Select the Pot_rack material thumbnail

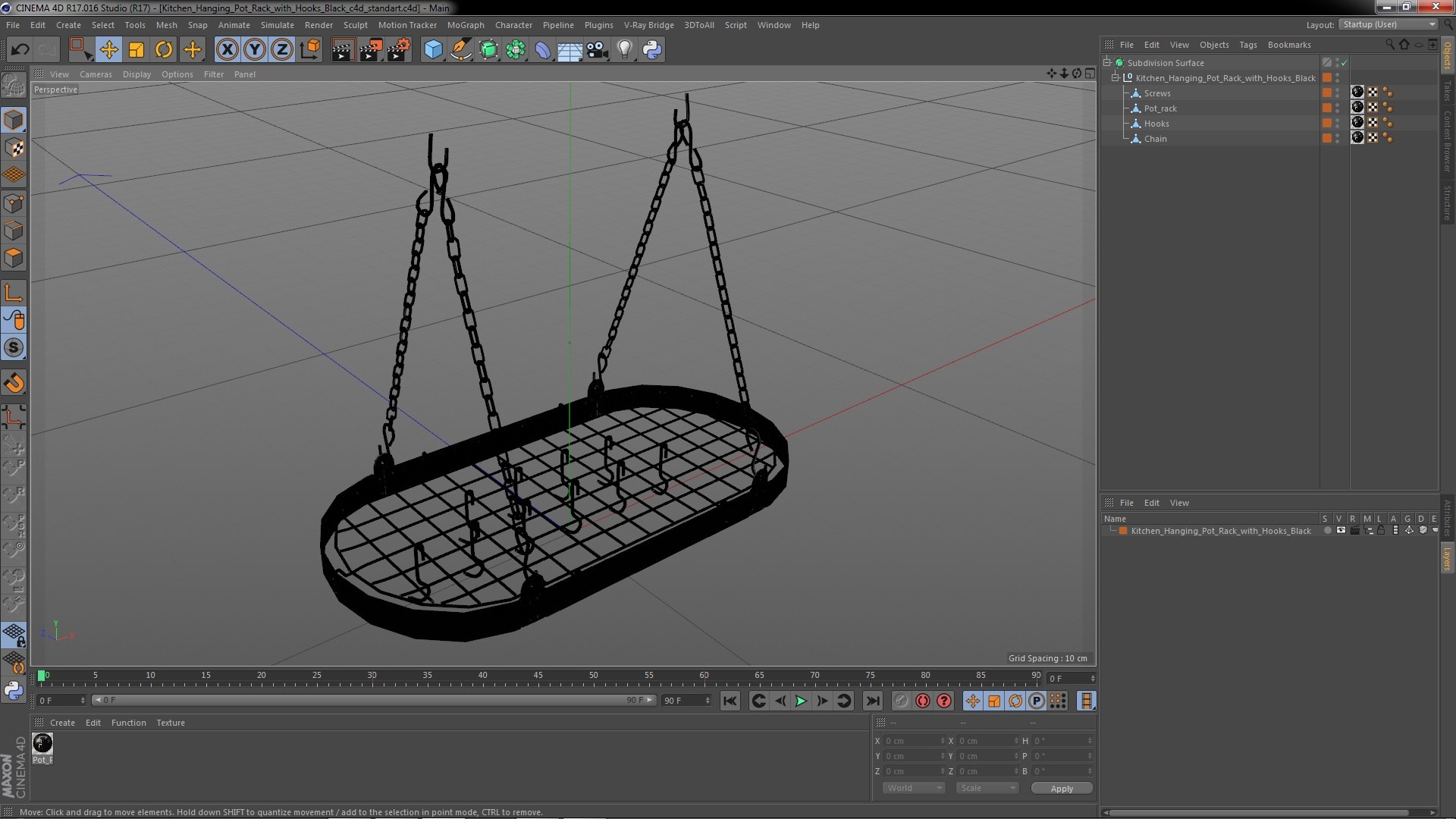tap(42, 743)
